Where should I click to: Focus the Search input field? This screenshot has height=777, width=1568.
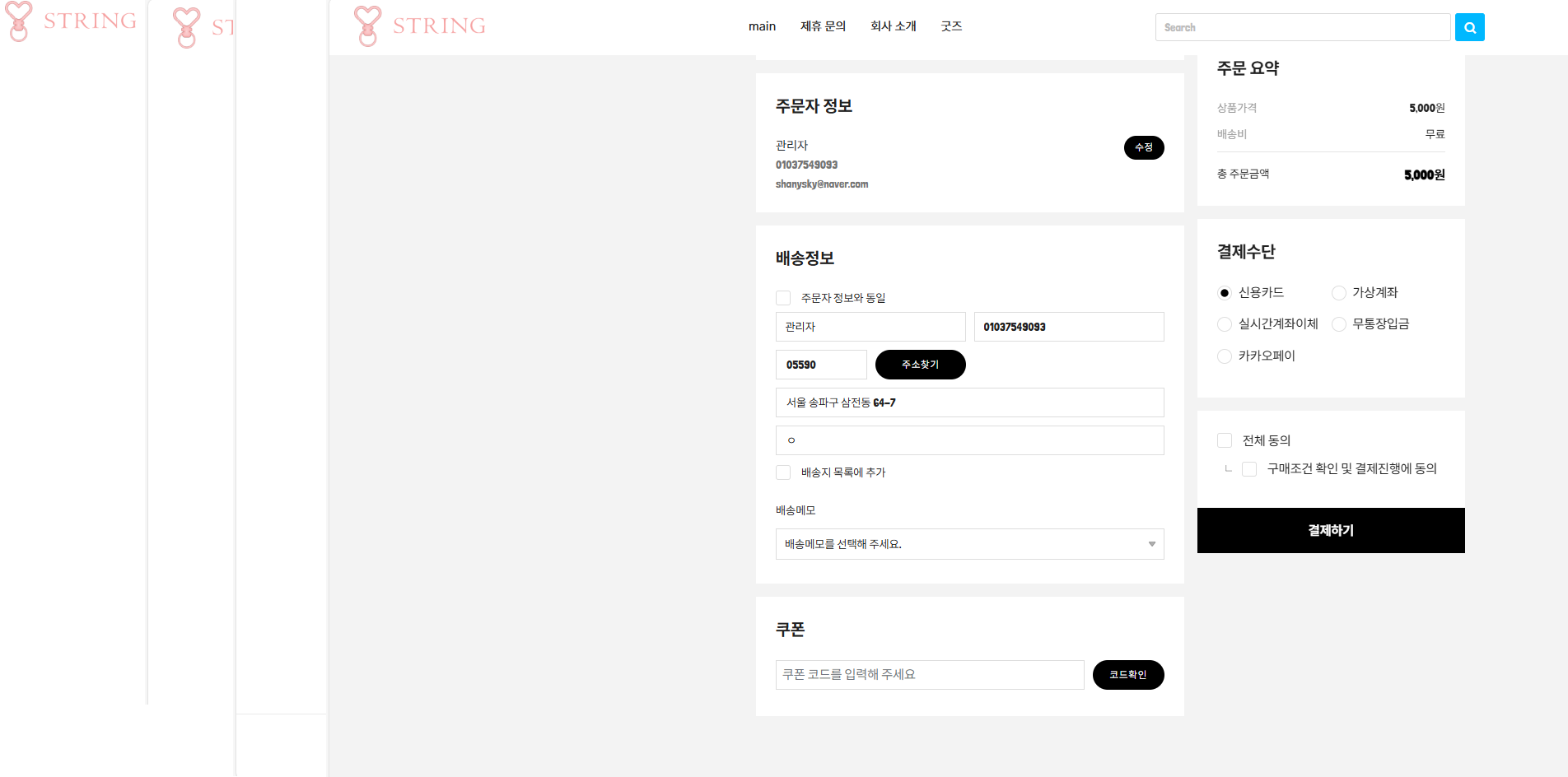1302,27
